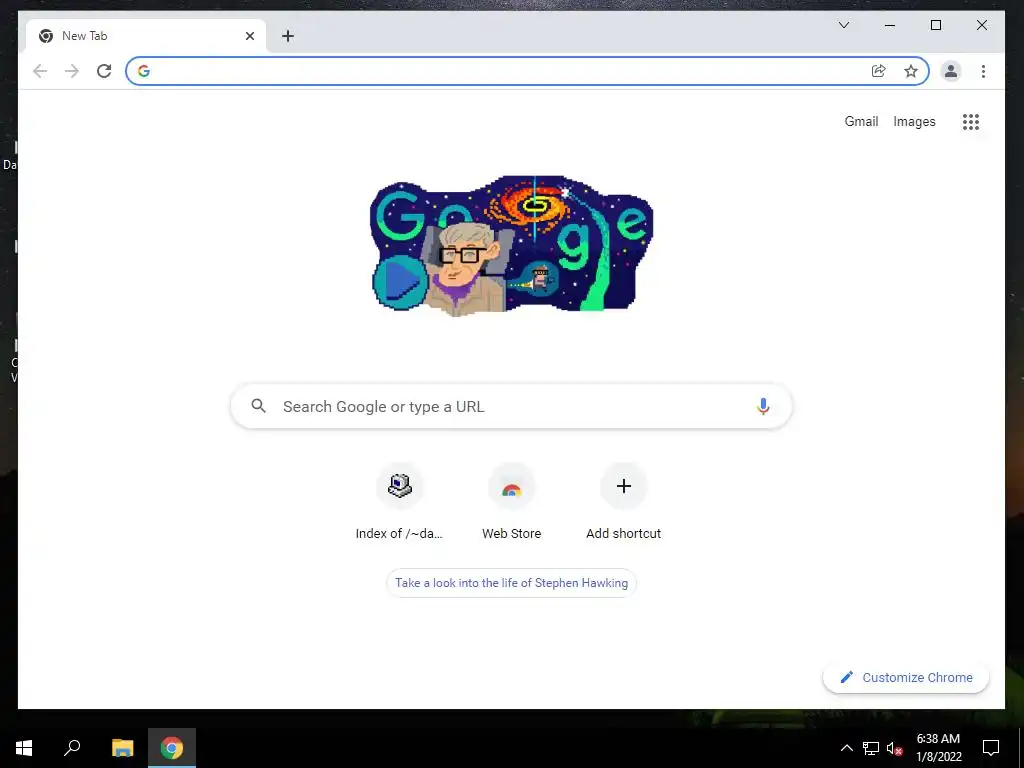Start voice search with microphone icon
Viewport: 1024px width, 768px height.
(763, 406)
